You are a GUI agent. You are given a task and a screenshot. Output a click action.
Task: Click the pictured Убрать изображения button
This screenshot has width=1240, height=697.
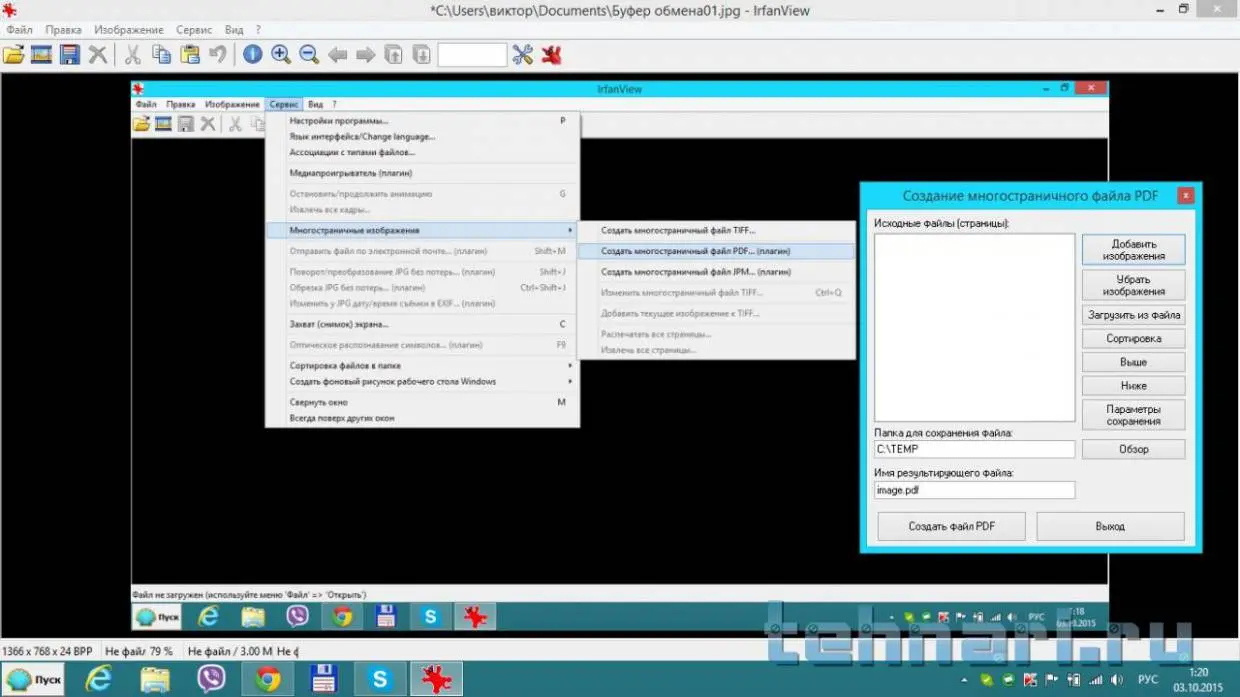[x=1133, y=285]
